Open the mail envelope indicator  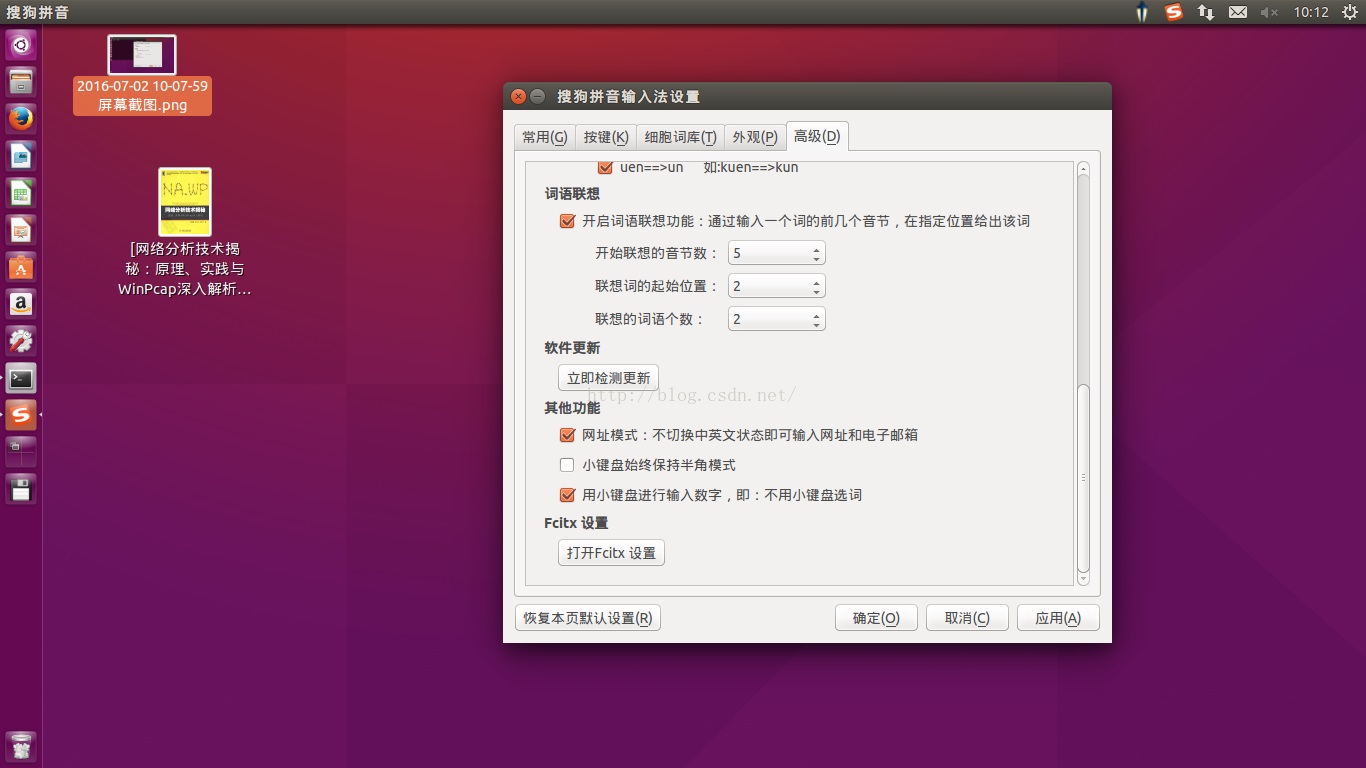[x=1238, y=12]
